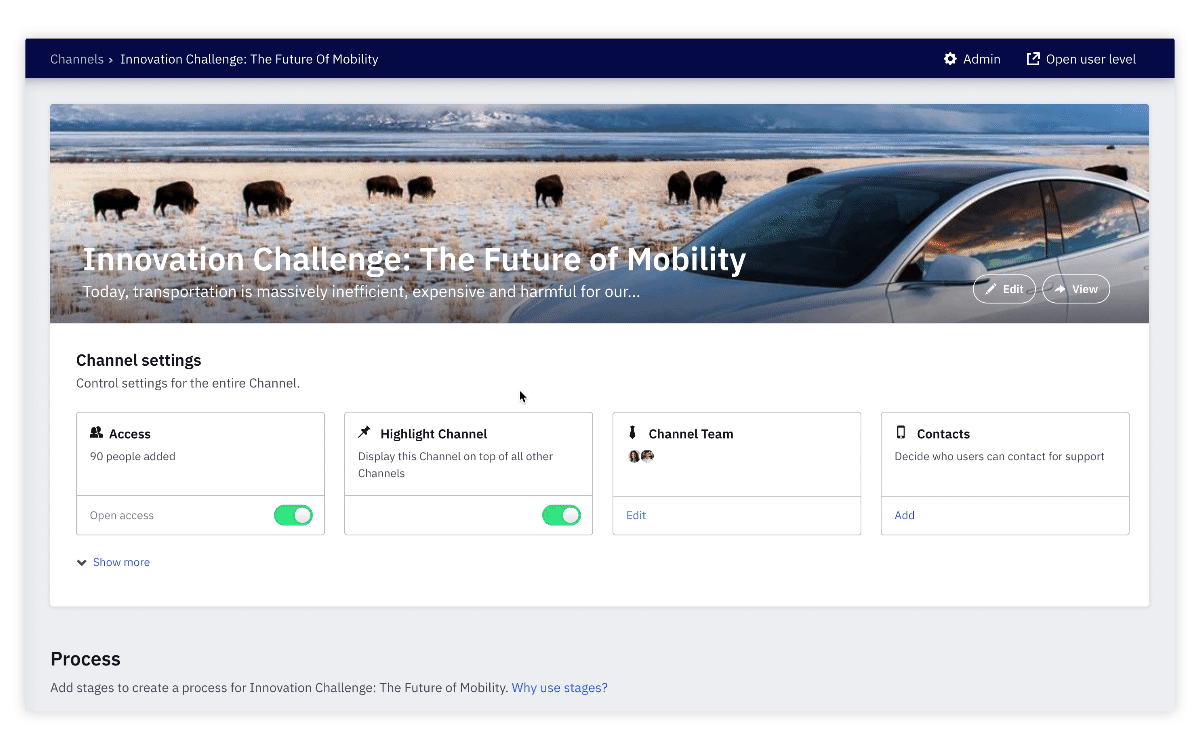Screen dimensions: 1200x750
Task: Click the pencil icon on Edit button
Action: point(991,289)
